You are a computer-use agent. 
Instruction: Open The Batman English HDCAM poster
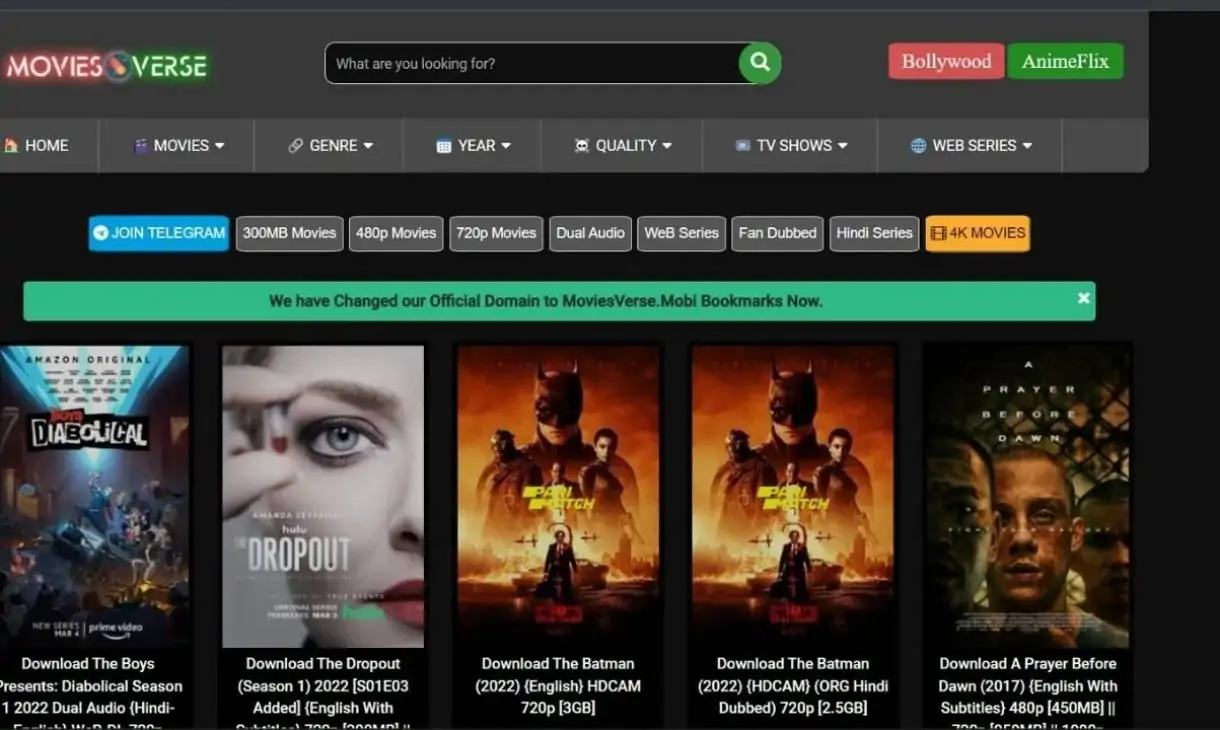tap(558, 496)
